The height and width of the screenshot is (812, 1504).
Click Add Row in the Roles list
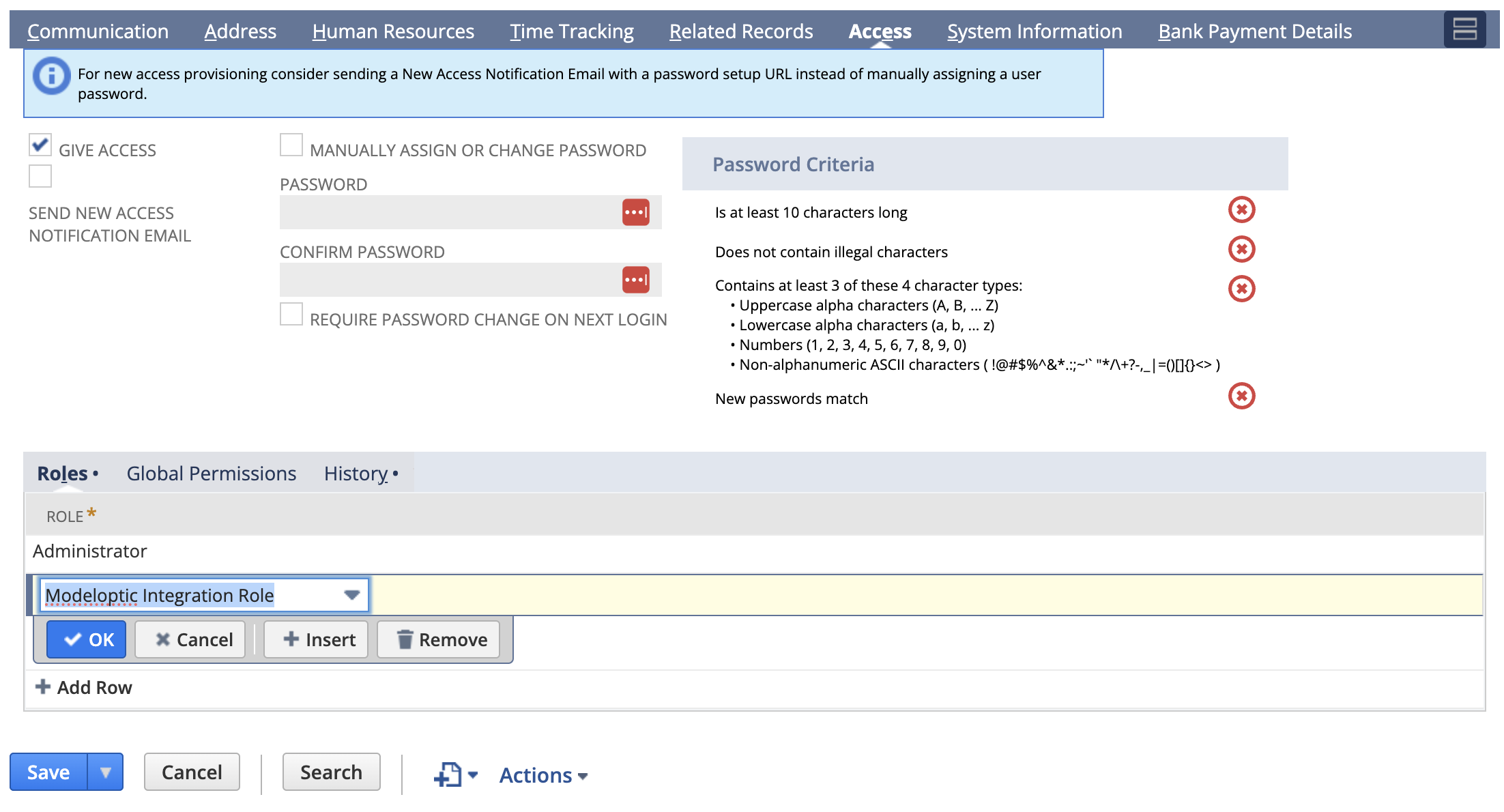(84, 687)
